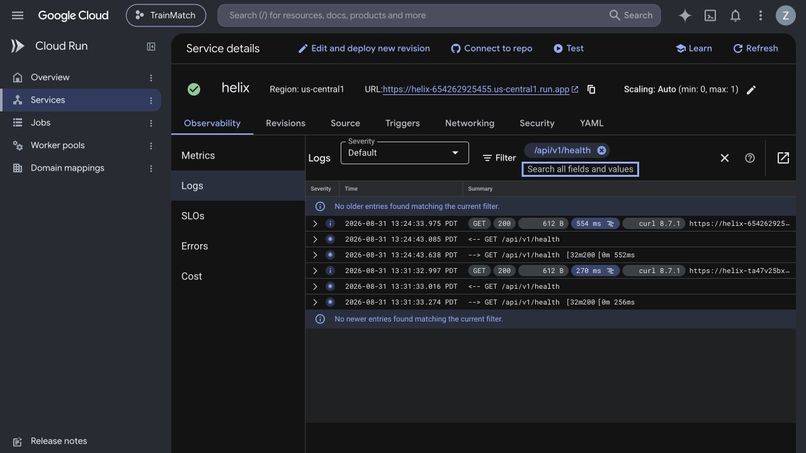806x453 pixels.
Task: Click Connect to repo
Action: click(491, 48)
